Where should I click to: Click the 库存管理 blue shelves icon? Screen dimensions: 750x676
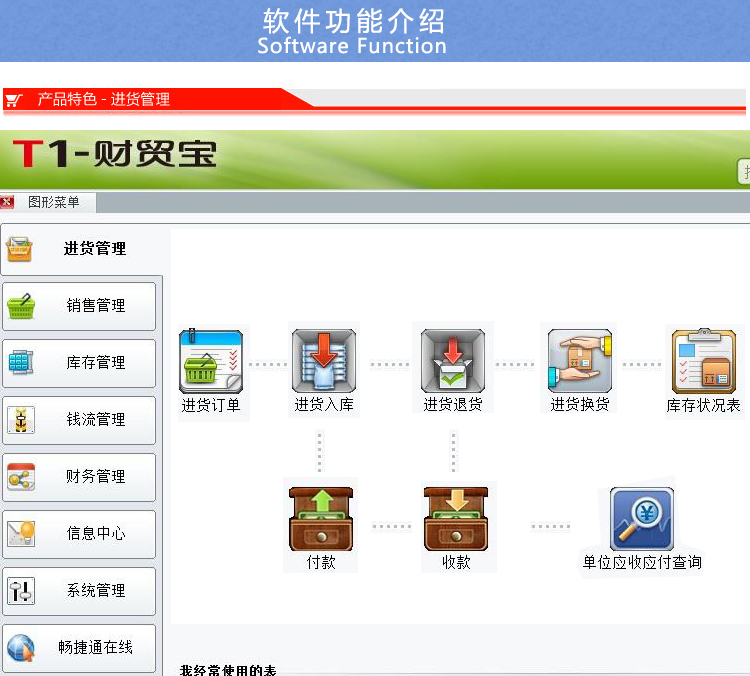pyautogui.click(x=21, y=362)
